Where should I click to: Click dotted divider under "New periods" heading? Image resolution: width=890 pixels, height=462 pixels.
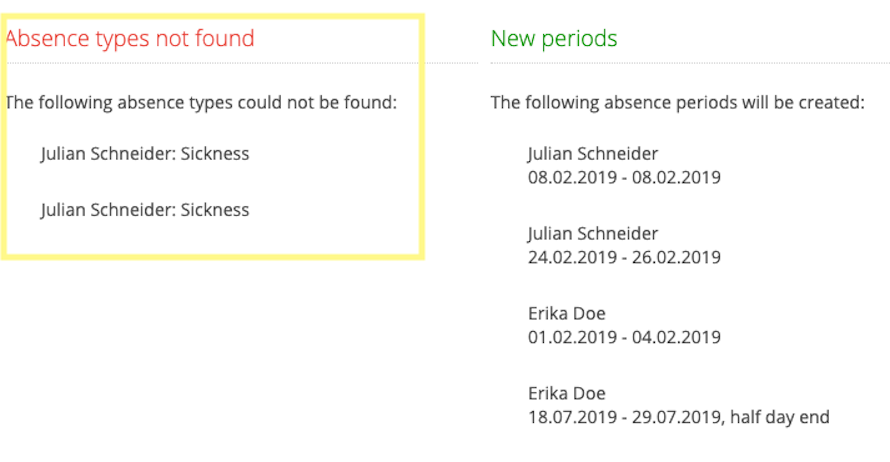tap(690, 63)
